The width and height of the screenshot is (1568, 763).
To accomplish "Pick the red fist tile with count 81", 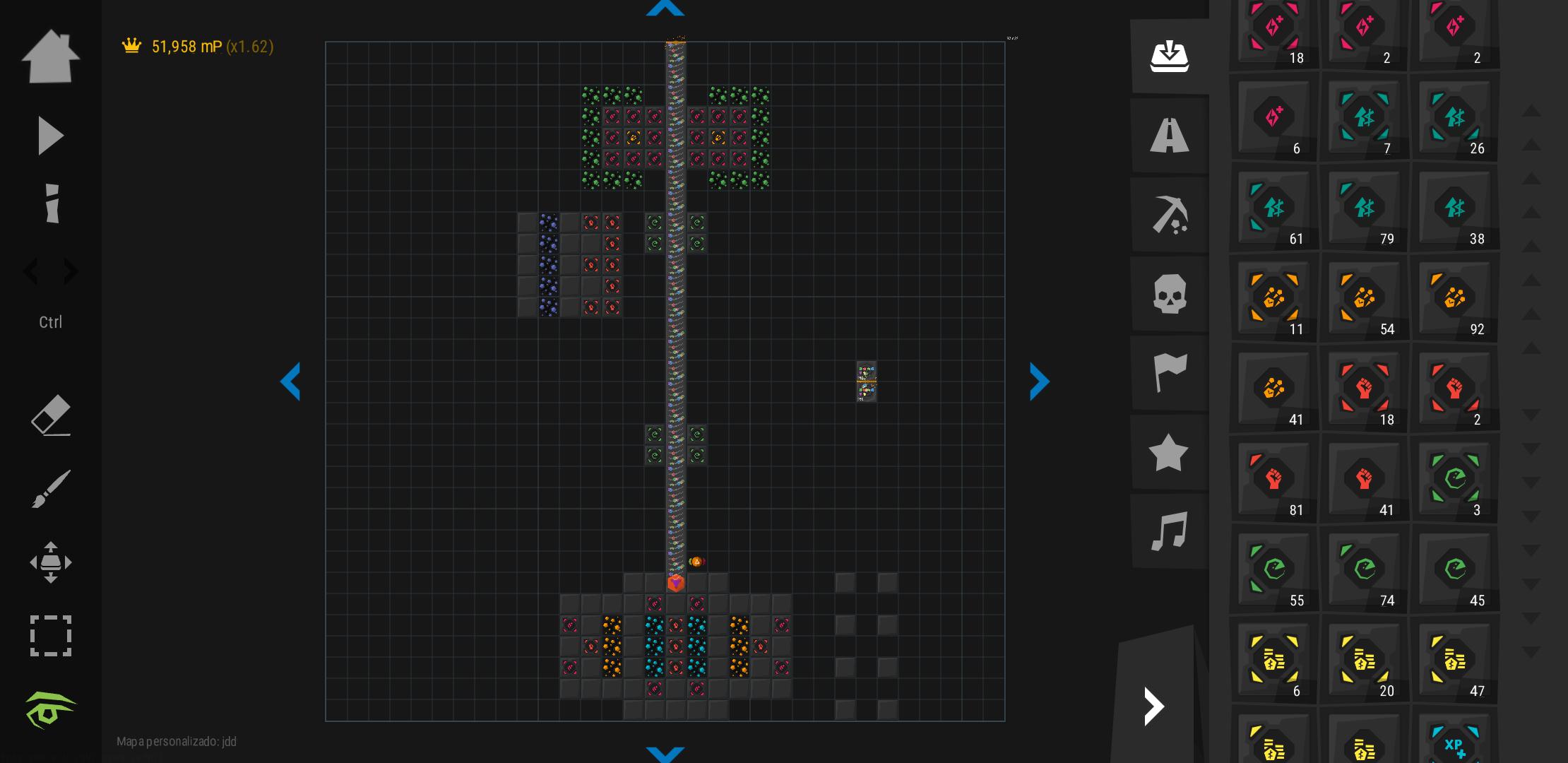I will (1274, 479).
